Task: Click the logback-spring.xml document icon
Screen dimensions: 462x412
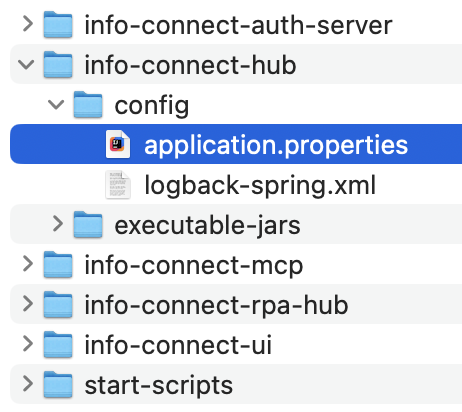Action: 118,185
